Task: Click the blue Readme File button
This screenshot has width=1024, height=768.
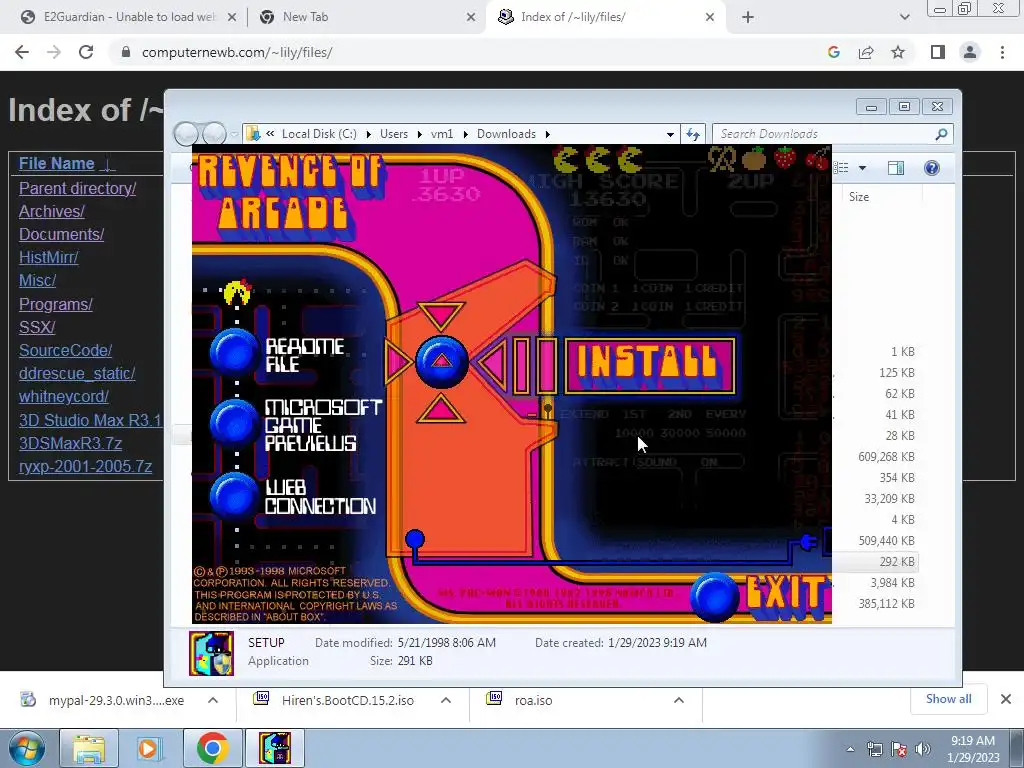Action: pos(234,353)
